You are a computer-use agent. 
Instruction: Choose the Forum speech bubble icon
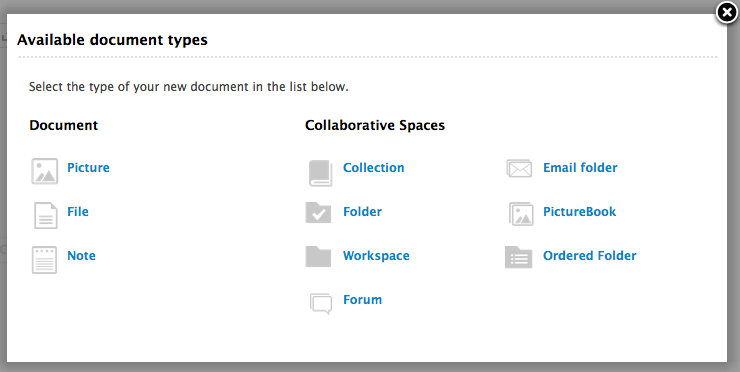pos(321,304)
